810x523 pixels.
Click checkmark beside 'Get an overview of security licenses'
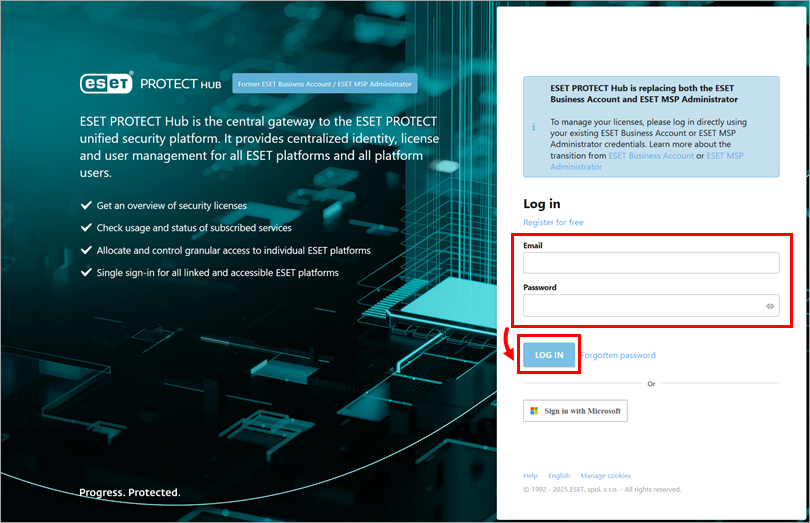86,205
